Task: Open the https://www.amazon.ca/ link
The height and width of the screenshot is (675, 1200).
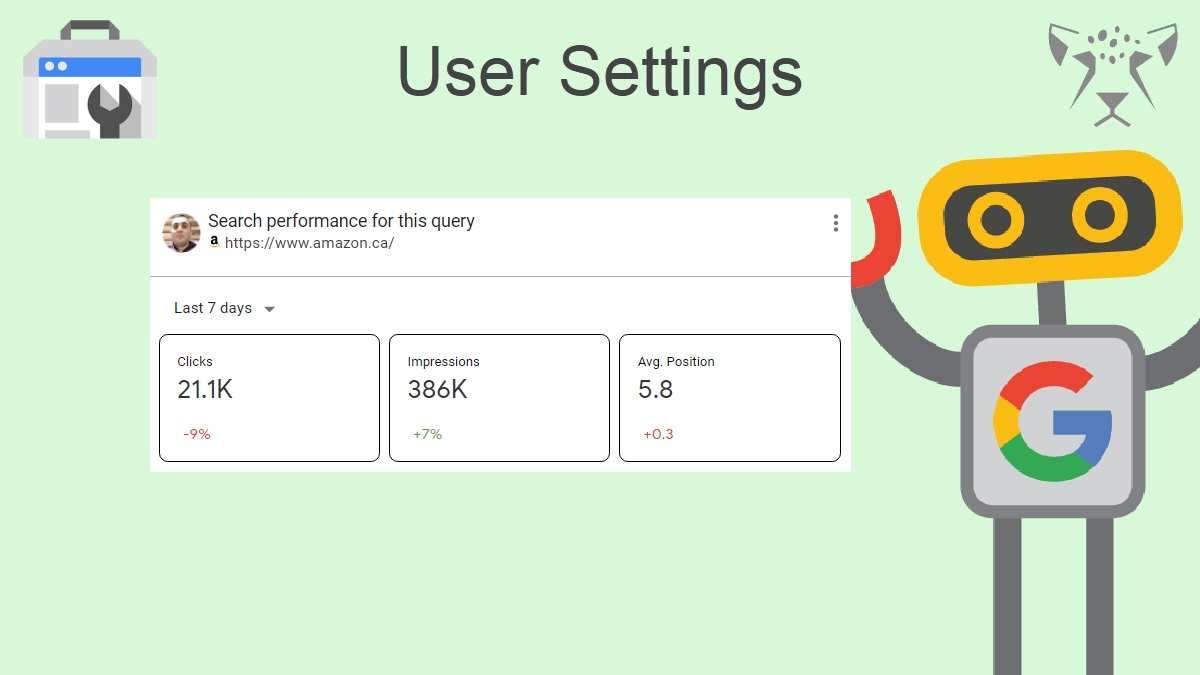Action: pyautogui.click(x=309, y=243)
